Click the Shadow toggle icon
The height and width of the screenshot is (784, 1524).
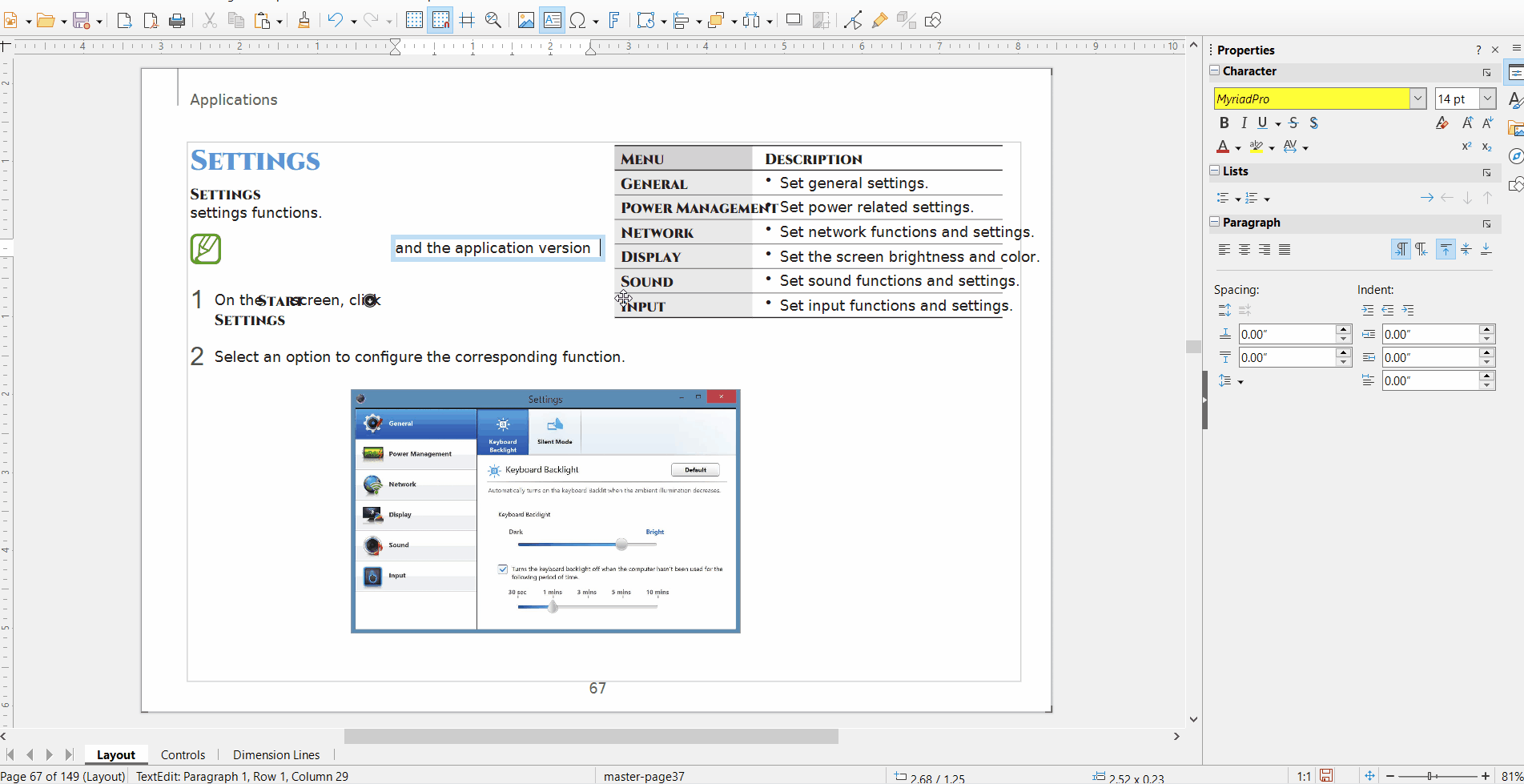coord(794,21)
